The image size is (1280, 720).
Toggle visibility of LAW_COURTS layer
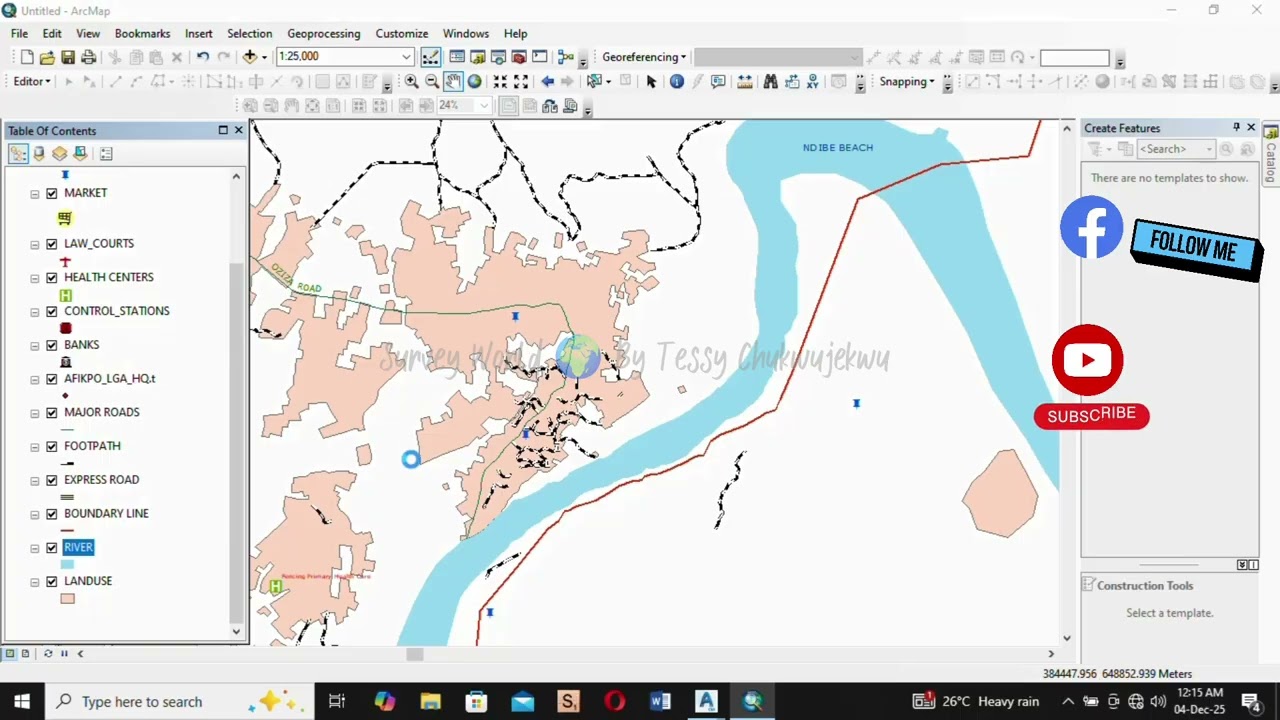pos(52,244)
